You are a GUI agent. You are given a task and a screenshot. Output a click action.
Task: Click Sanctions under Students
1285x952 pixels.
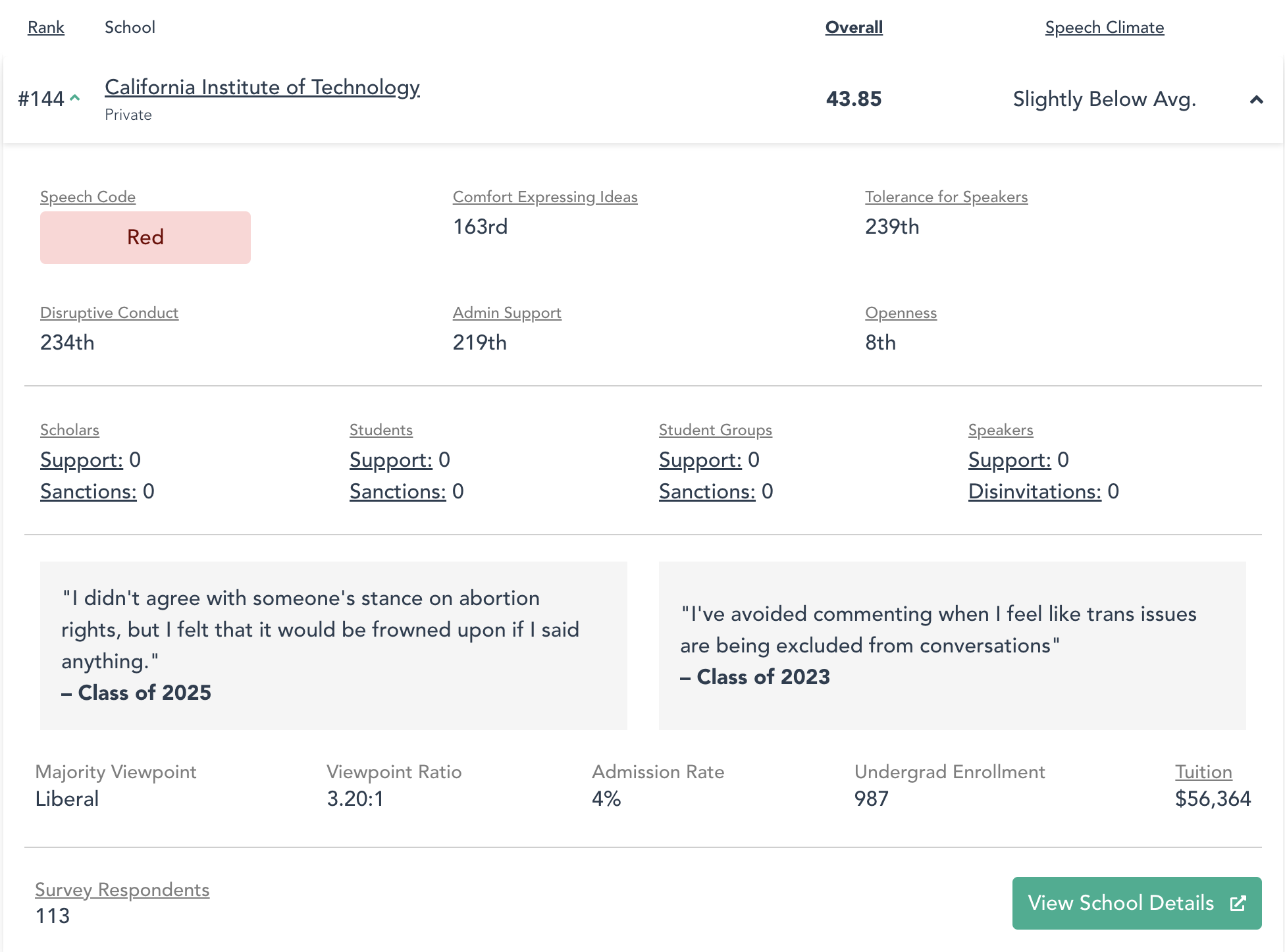click(398, 491)
